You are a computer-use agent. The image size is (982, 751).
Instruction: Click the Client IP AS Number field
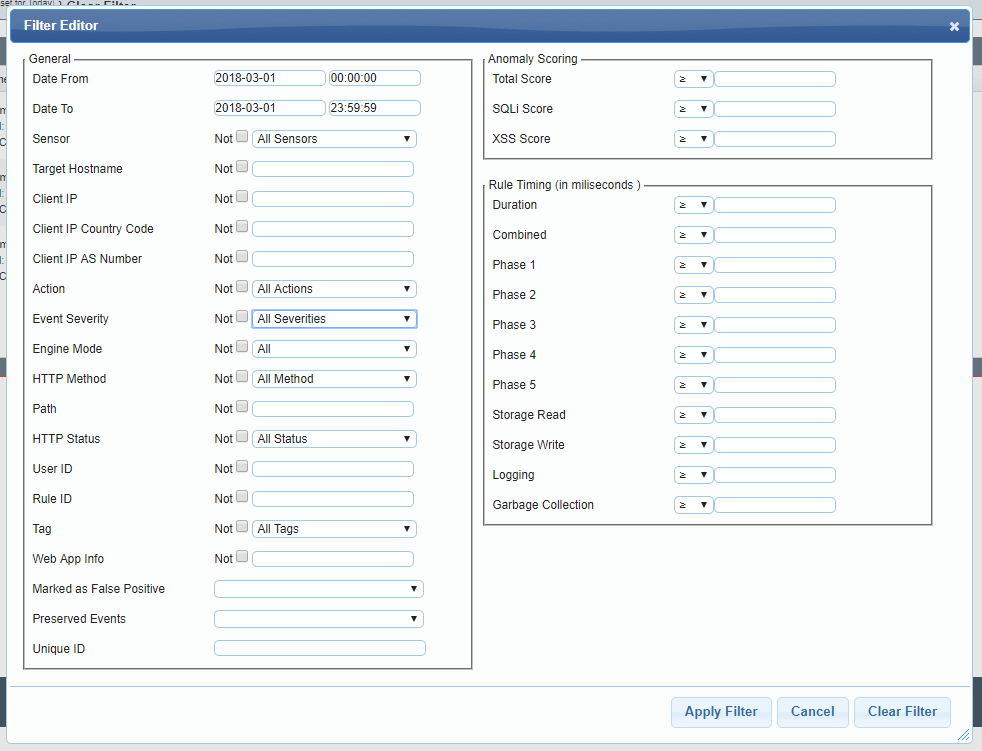333,259
